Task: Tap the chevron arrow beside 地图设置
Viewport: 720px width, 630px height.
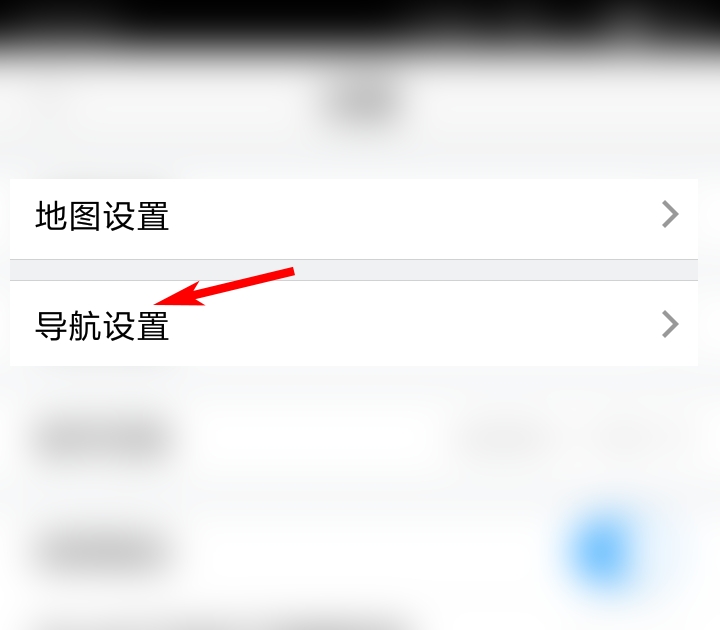Action: point(670,214)
